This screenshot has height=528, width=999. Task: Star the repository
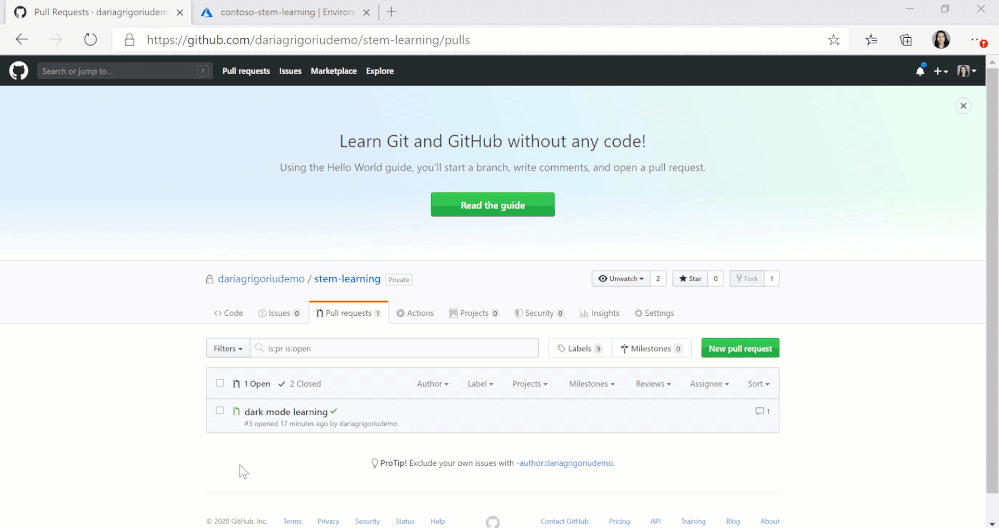[x=690, y=278]
